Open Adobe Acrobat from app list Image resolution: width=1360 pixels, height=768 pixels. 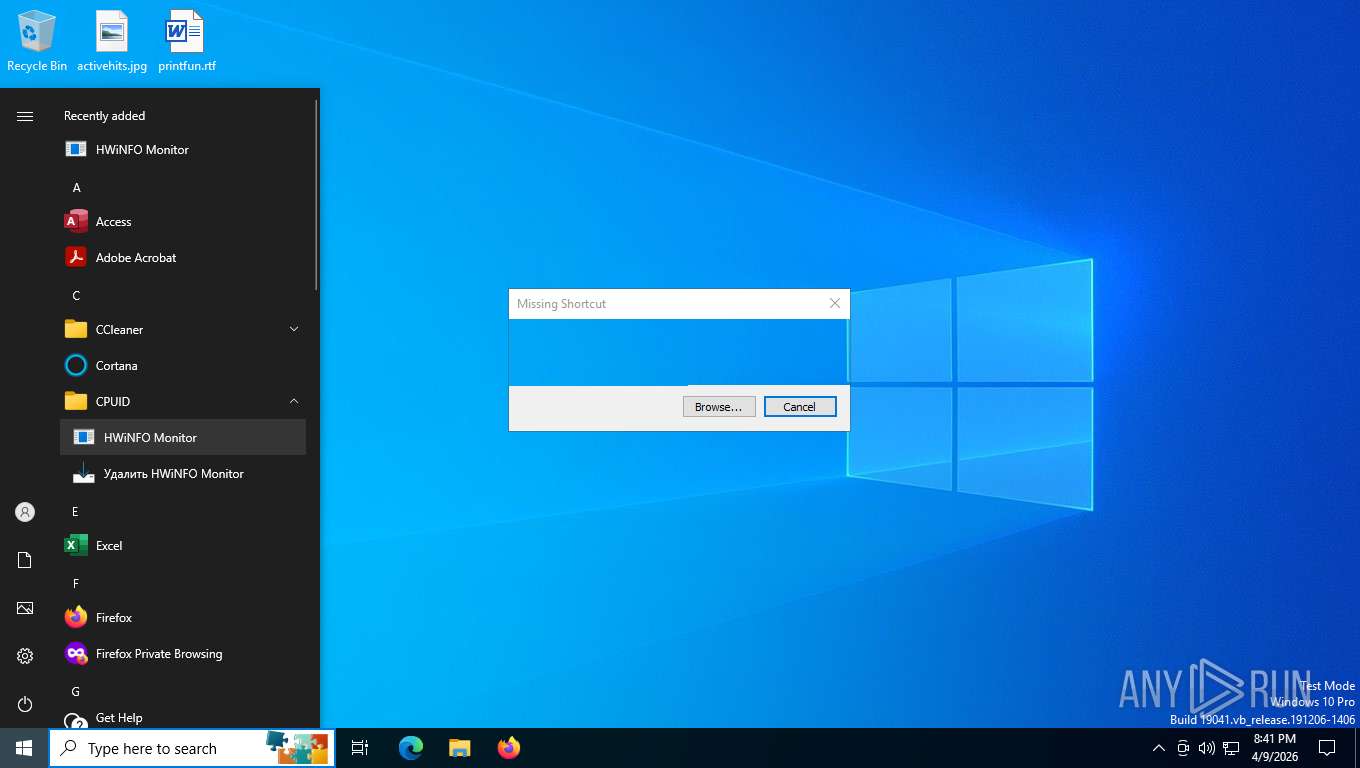[x=183, y=257]
